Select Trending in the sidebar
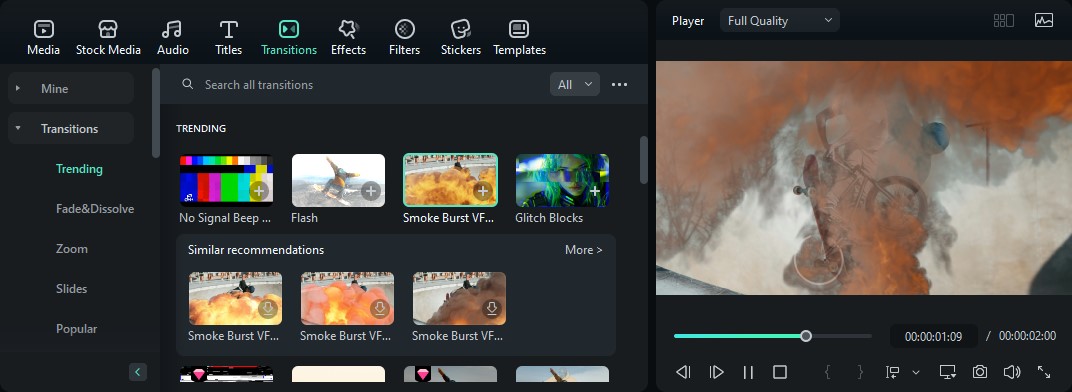Image resolution: width=1072 pixels, height=392 pixels. pyautogui.click(x=79, y=169)
